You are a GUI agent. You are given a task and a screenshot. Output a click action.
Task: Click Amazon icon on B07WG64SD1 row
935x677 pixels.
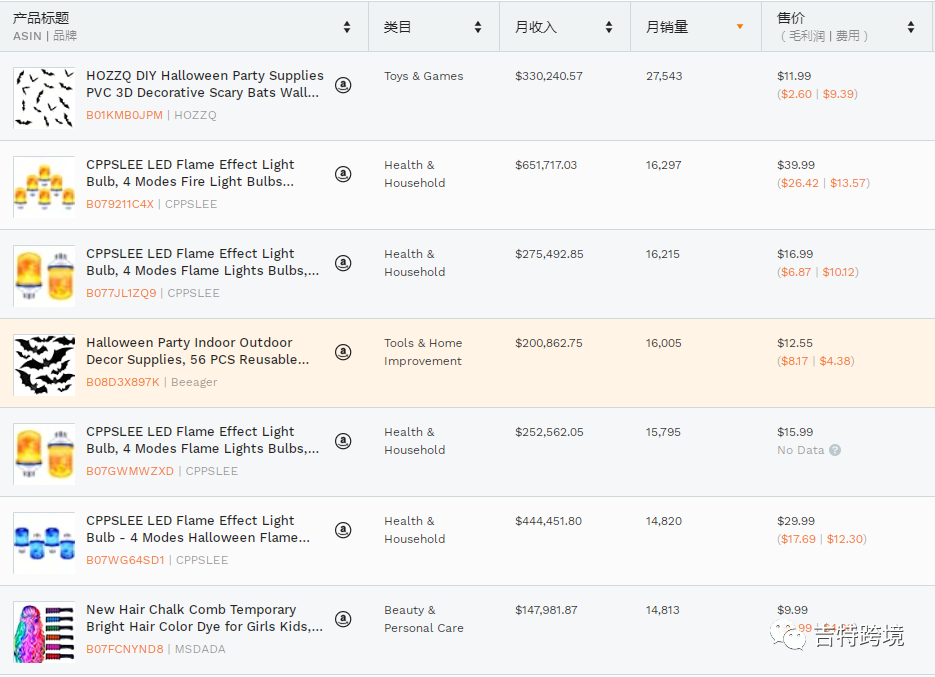tap(343, 530)
